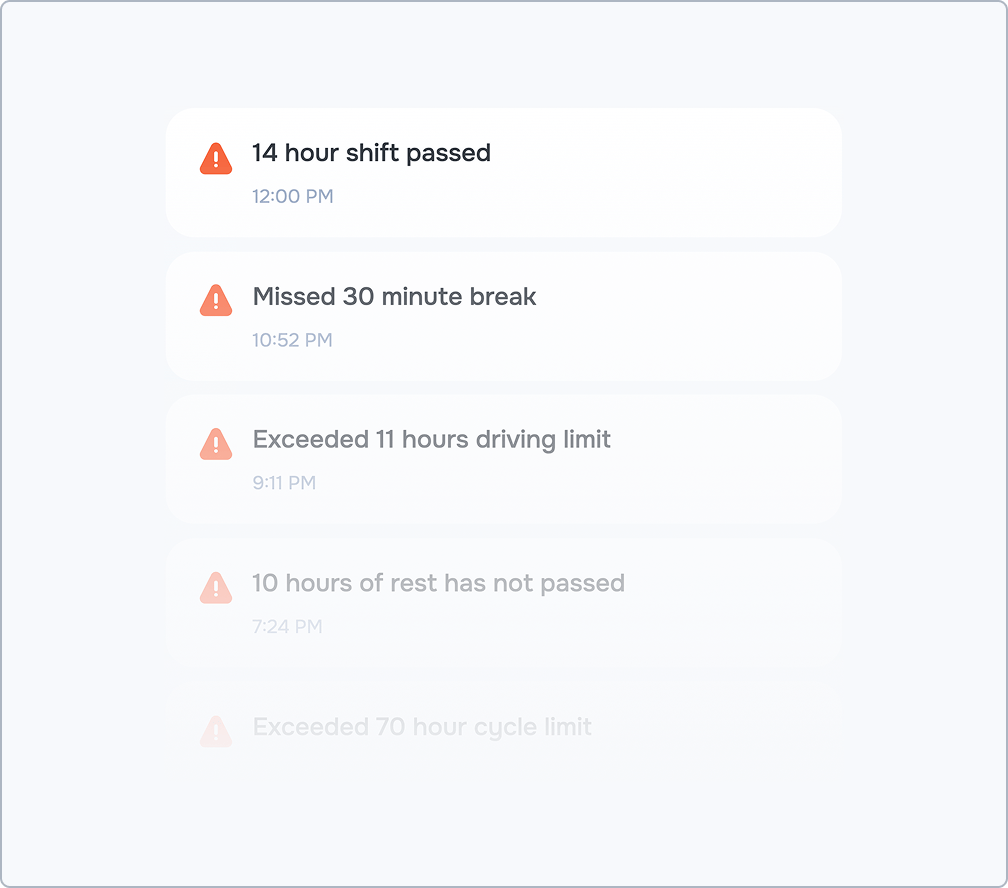Open "10 hours of rest has not passed" text

[x=438, y=583]
